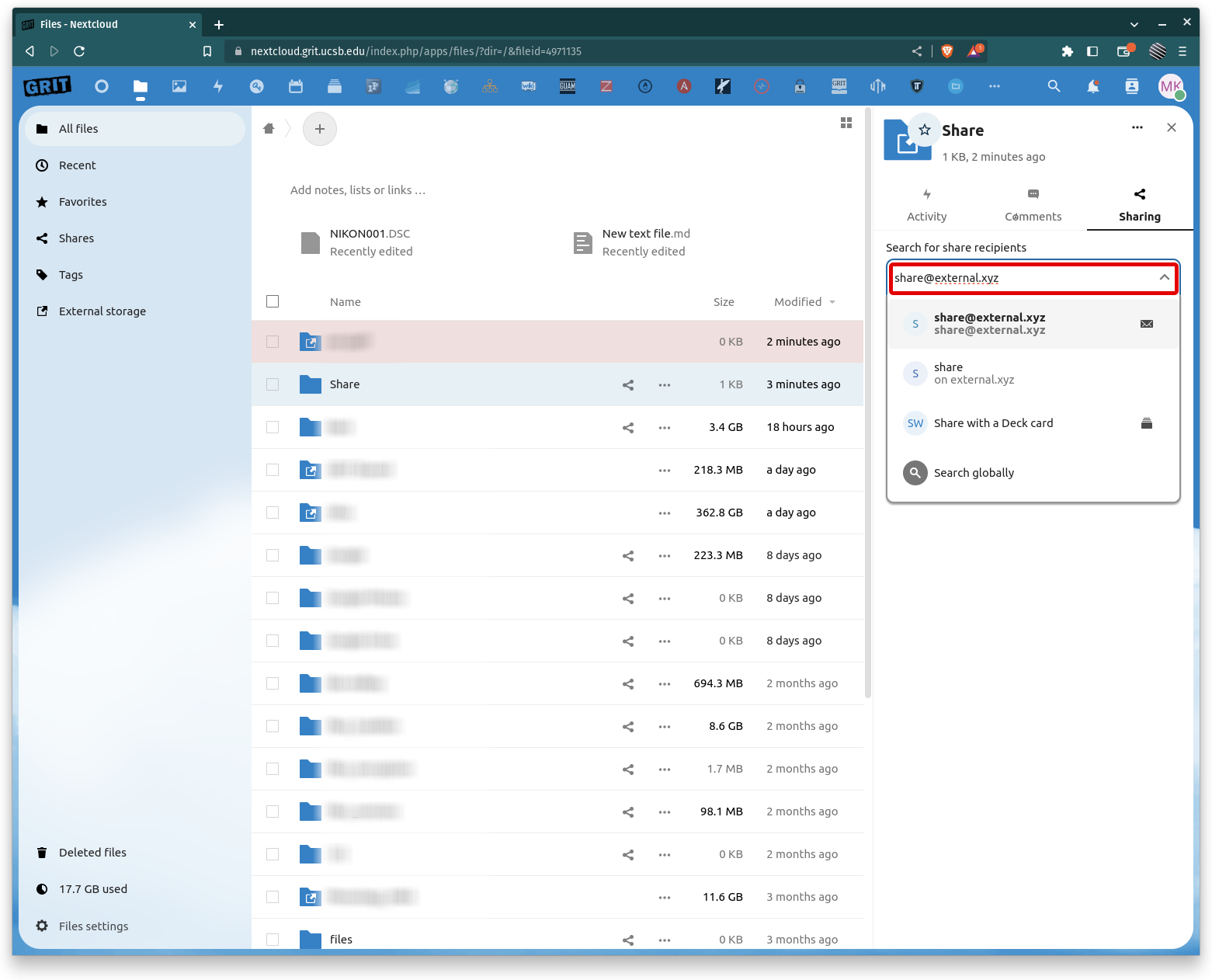Open browser extensions puzzle icon
Viewport: 1212px width, 980px height.
(1067, 51)
